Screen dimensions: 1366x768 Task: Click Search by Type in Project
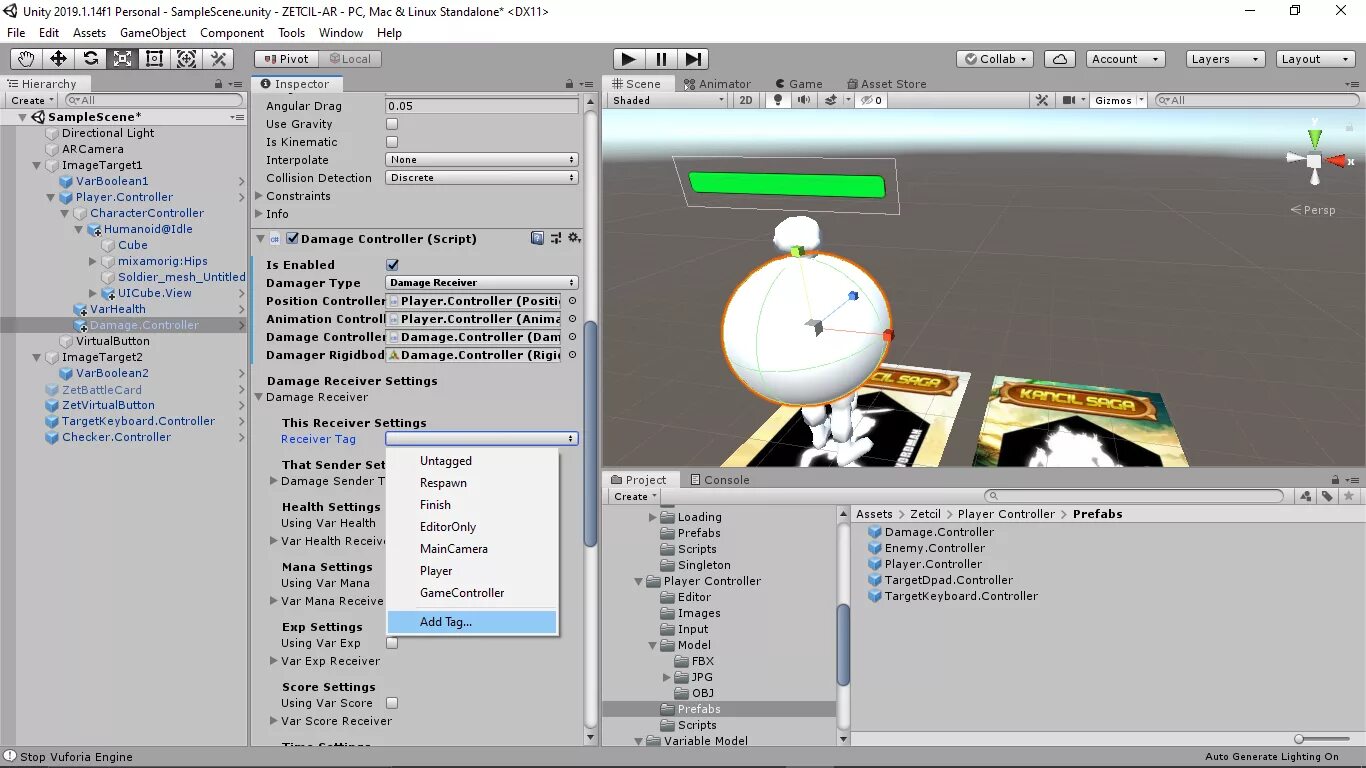[1305, 496]
